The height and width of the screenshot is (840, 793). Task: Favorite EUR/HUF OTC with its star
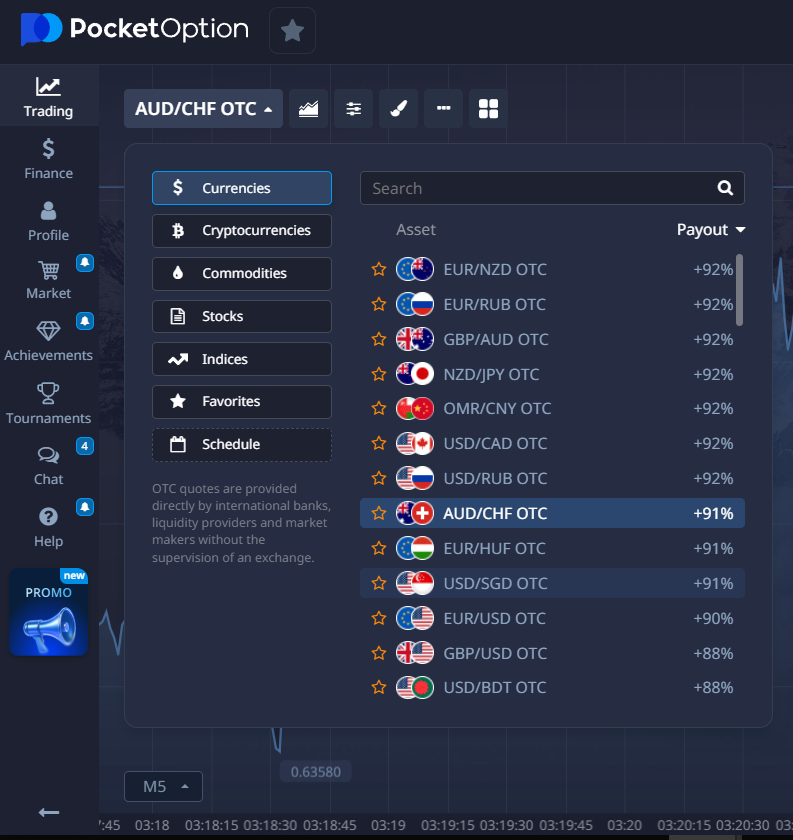[x=379, y=549]
